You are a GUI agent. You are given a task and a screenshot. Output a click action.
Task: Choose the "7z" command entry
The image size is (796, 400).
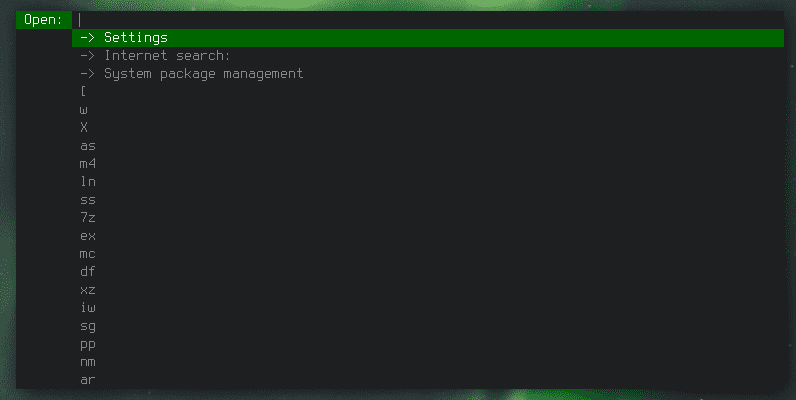pyautogui.click(x=428, y=218)
